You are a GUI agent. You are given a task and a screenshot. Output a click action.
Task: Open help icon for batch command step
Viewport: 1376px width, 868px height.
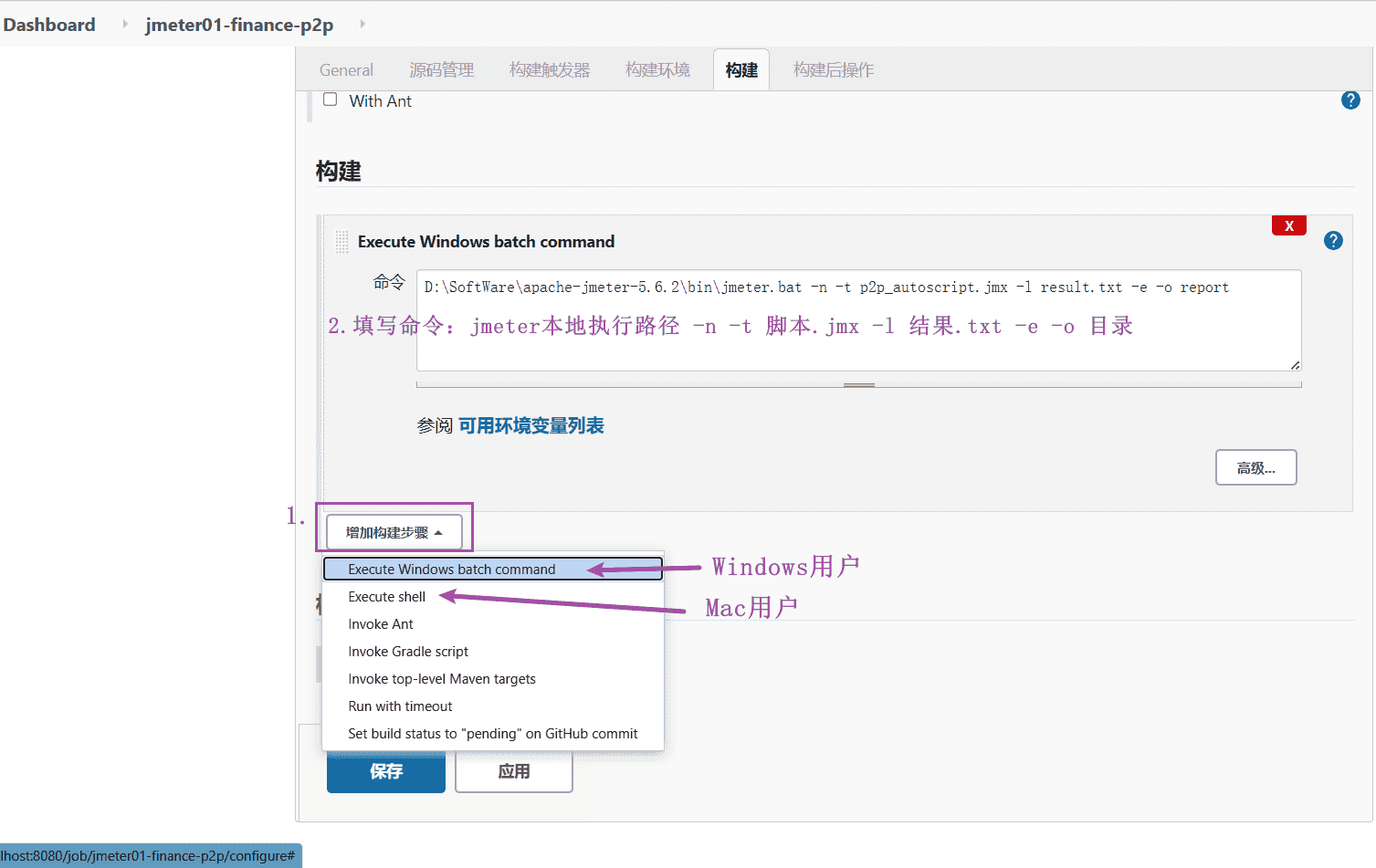1333,241
